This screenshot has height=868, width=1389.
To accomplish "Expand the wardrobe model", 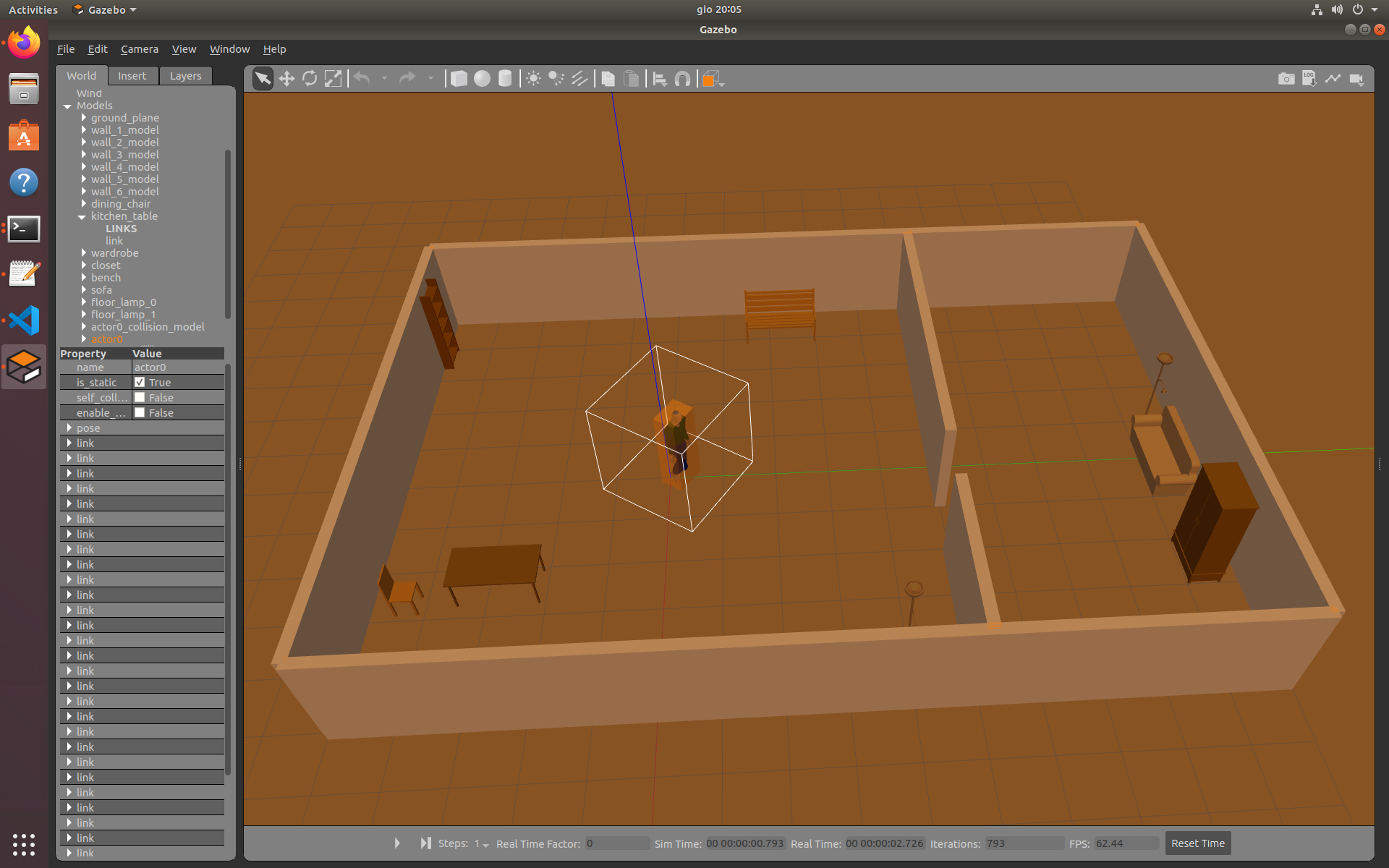I will tap(84, 252).
